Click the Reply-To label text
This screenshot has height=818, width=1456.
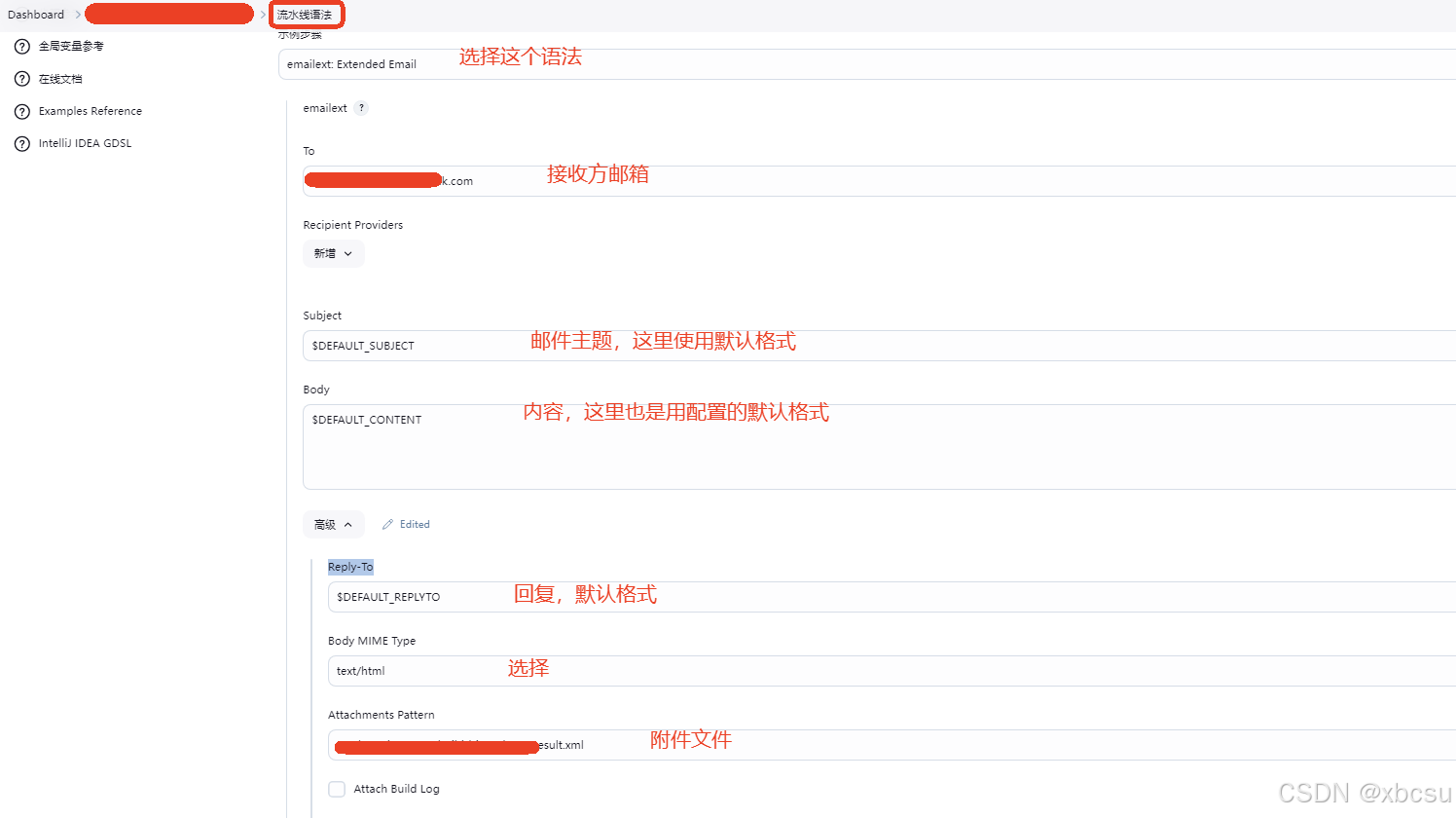(350, 567)
